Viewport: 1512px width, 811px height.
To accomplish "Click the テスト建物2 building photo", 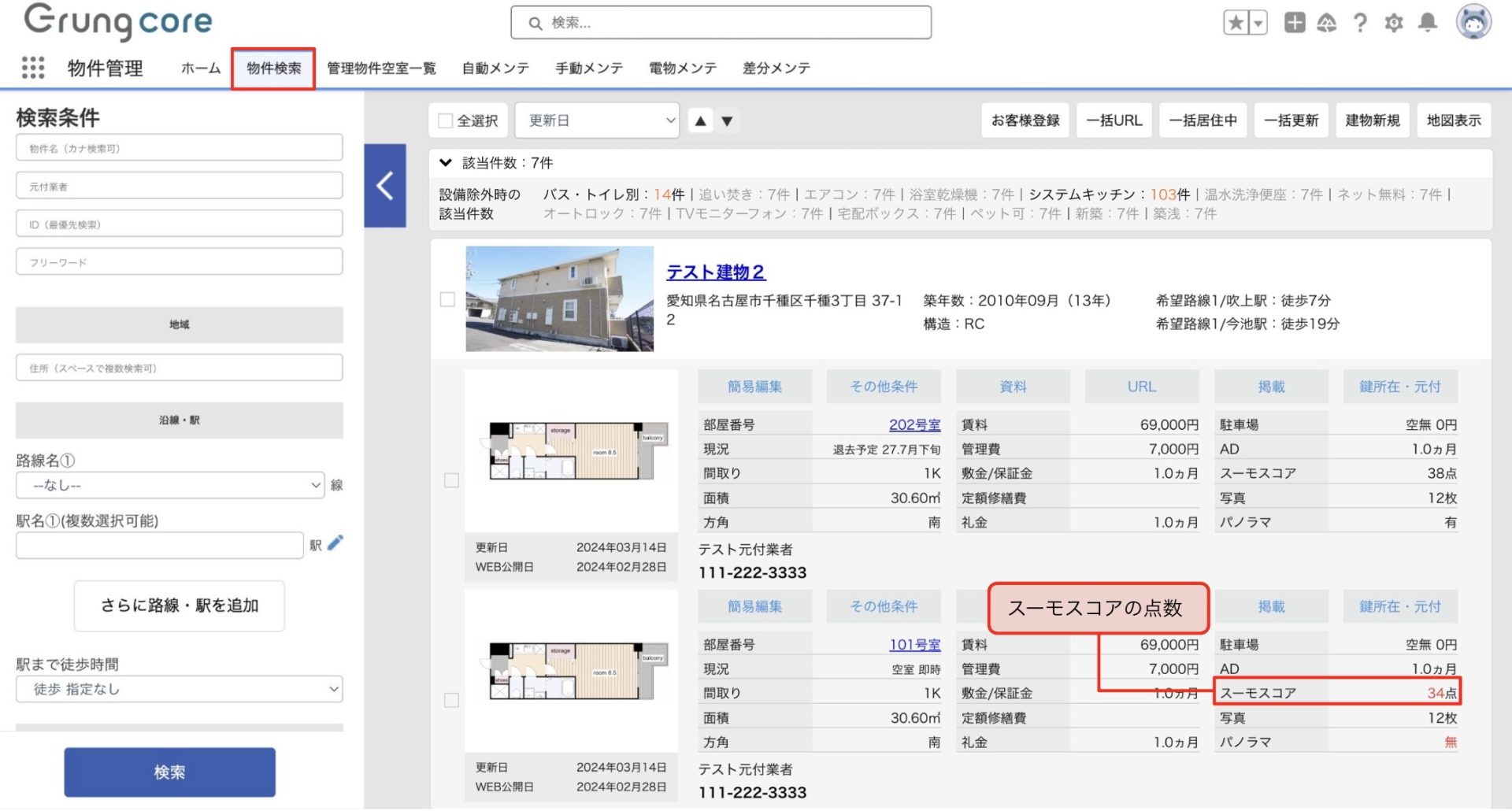I will pyautogui.click(x=559, y=298).
